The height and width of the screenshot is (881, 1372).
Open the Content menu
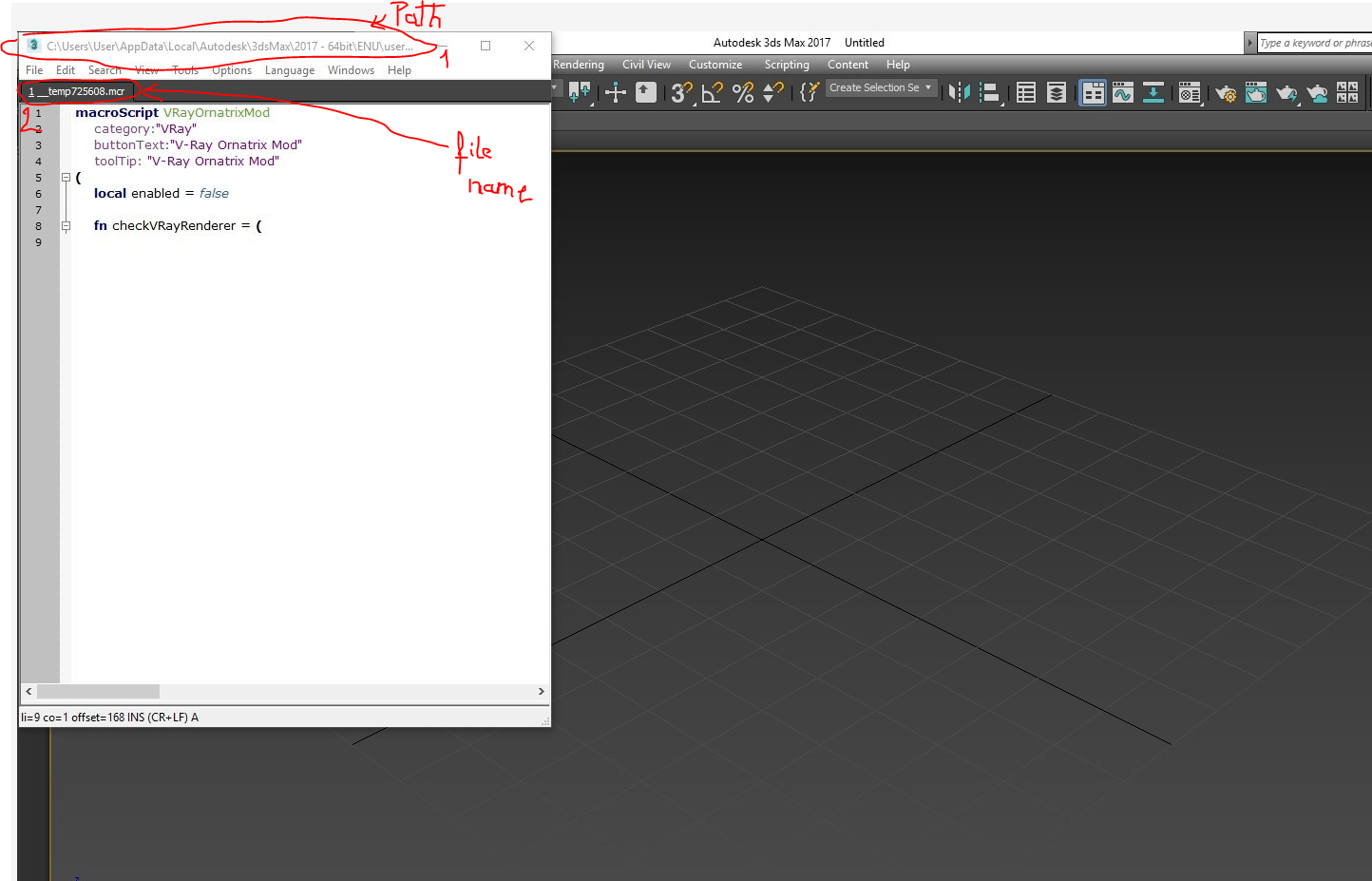848,65
